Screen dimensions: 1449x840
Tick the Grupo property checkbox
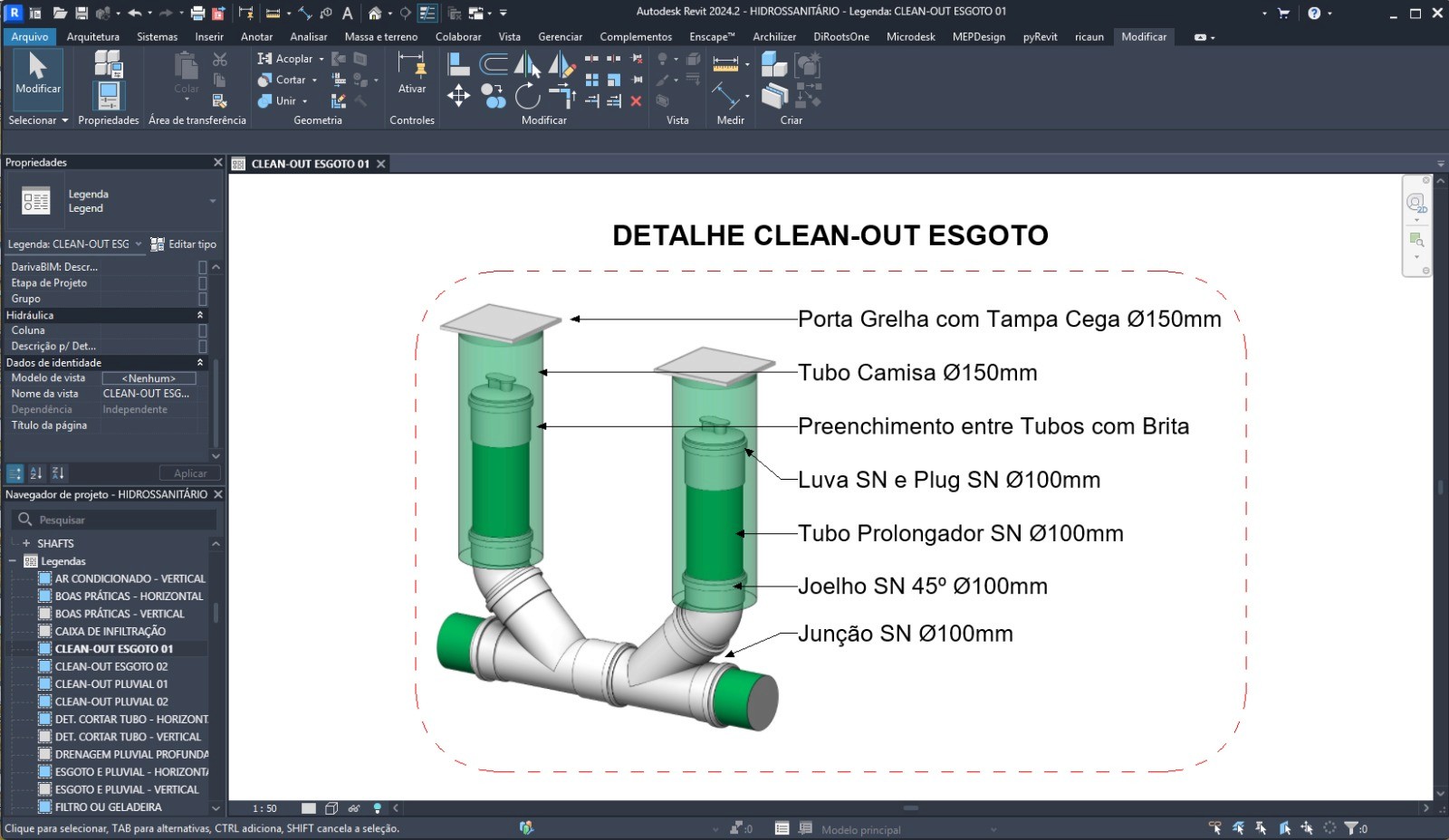pyautogui.click(x=203, y=299)
